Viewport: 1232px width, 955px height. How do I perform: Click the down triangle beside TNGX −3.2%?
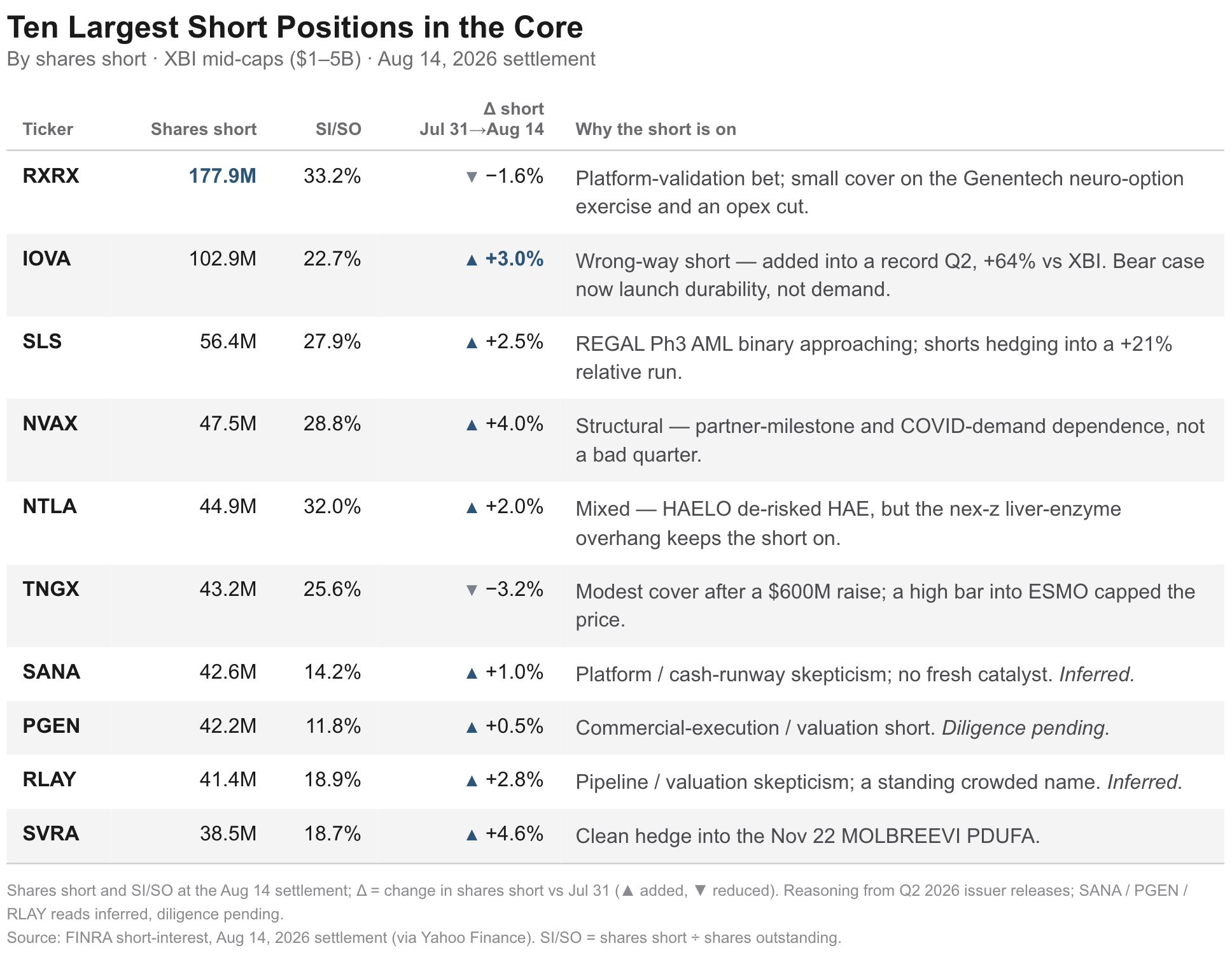(x=472, y=590)
